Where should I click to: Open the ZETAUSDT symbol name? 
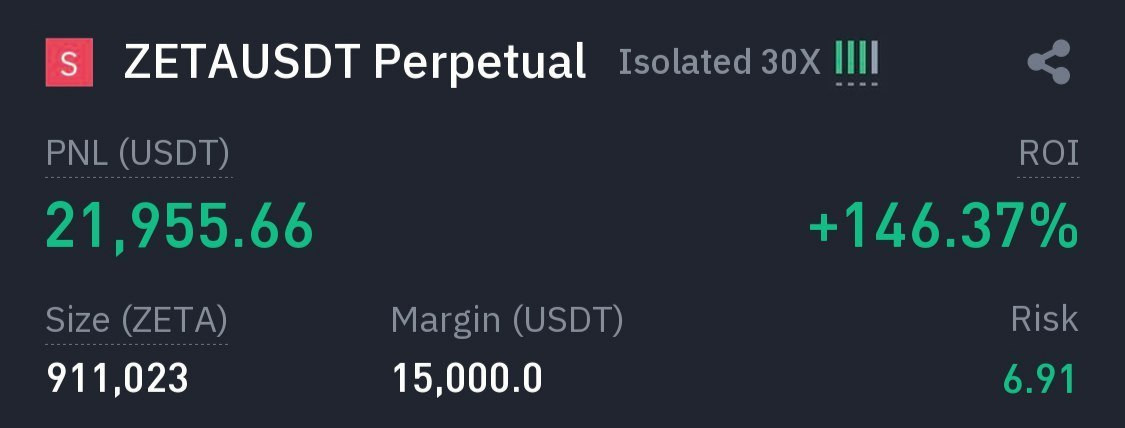(241, 62)
